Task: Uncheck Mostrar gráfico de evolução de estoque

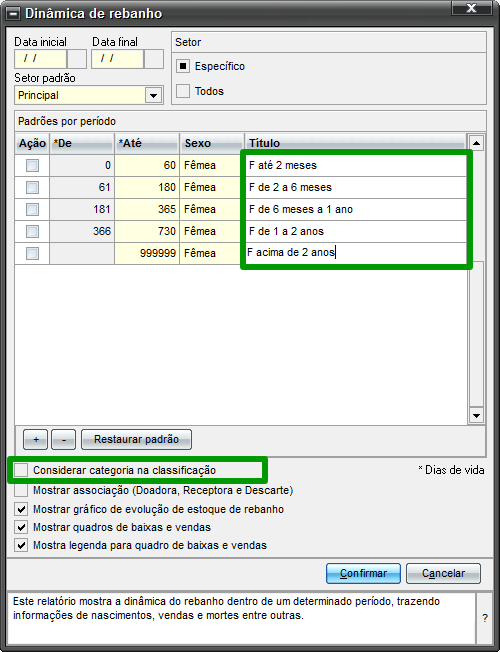Action: [x=21, y=509]
